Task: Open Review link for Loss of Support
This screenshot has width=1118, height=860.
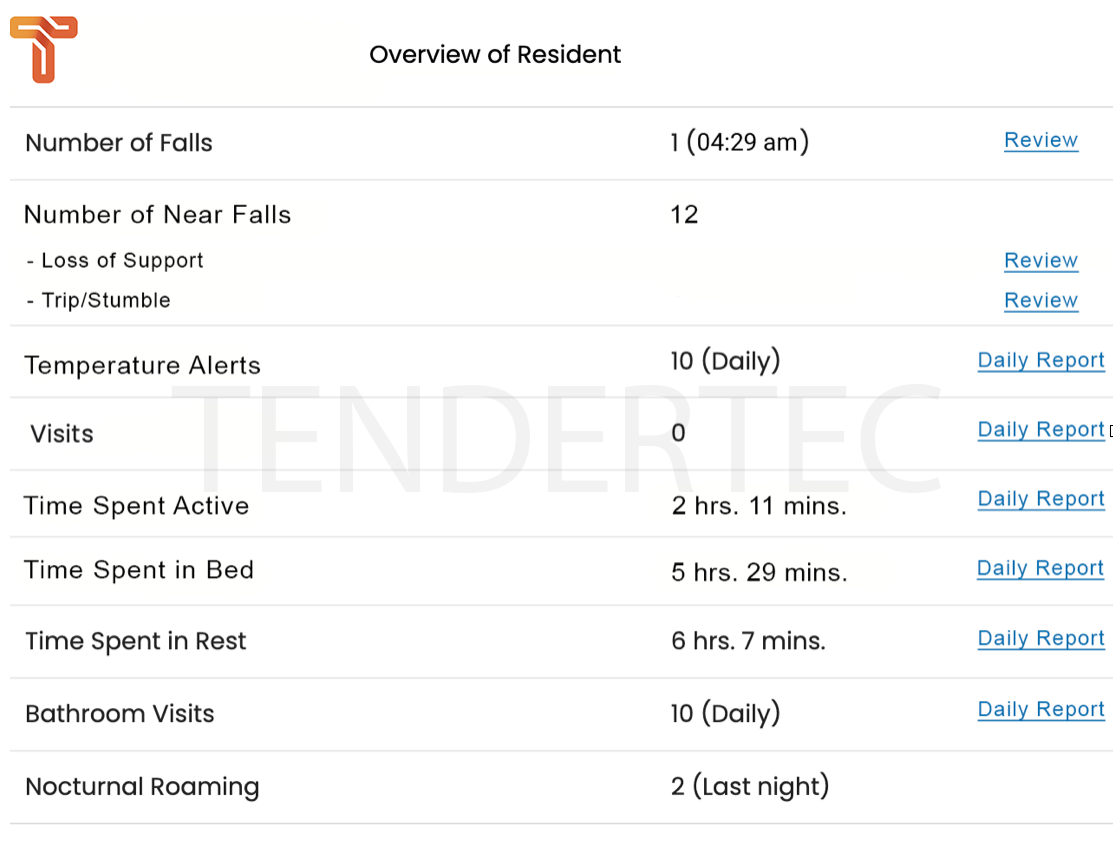Action: point(1041,260)
